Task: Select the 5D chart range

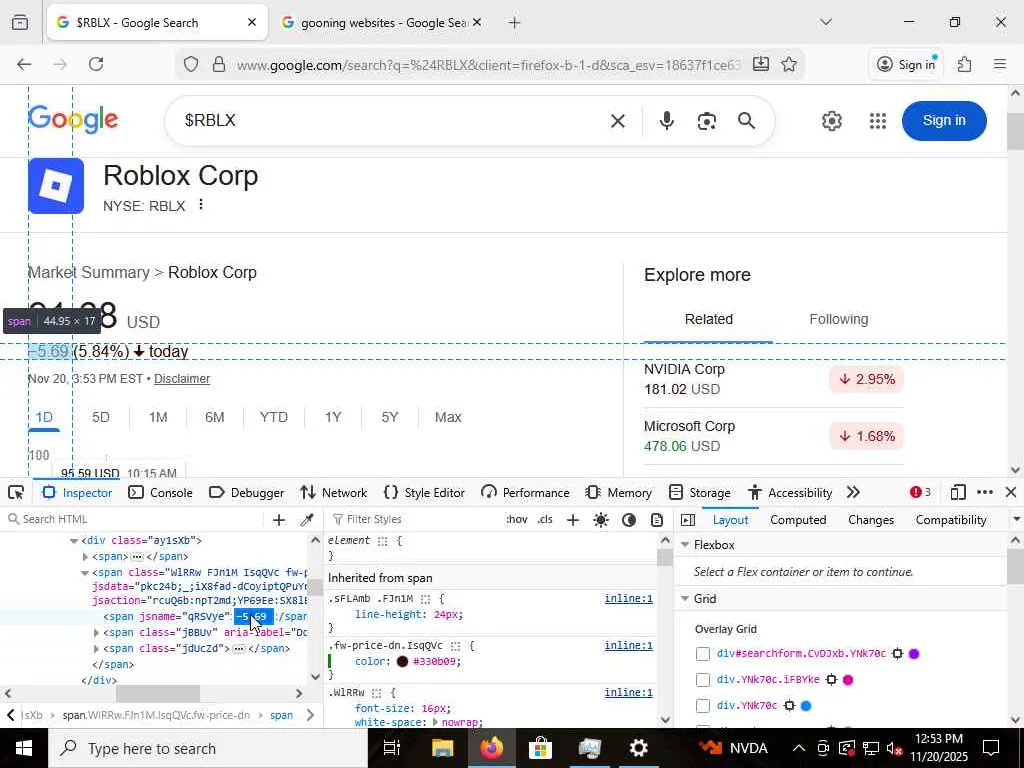Action: (x=101, y=417)
